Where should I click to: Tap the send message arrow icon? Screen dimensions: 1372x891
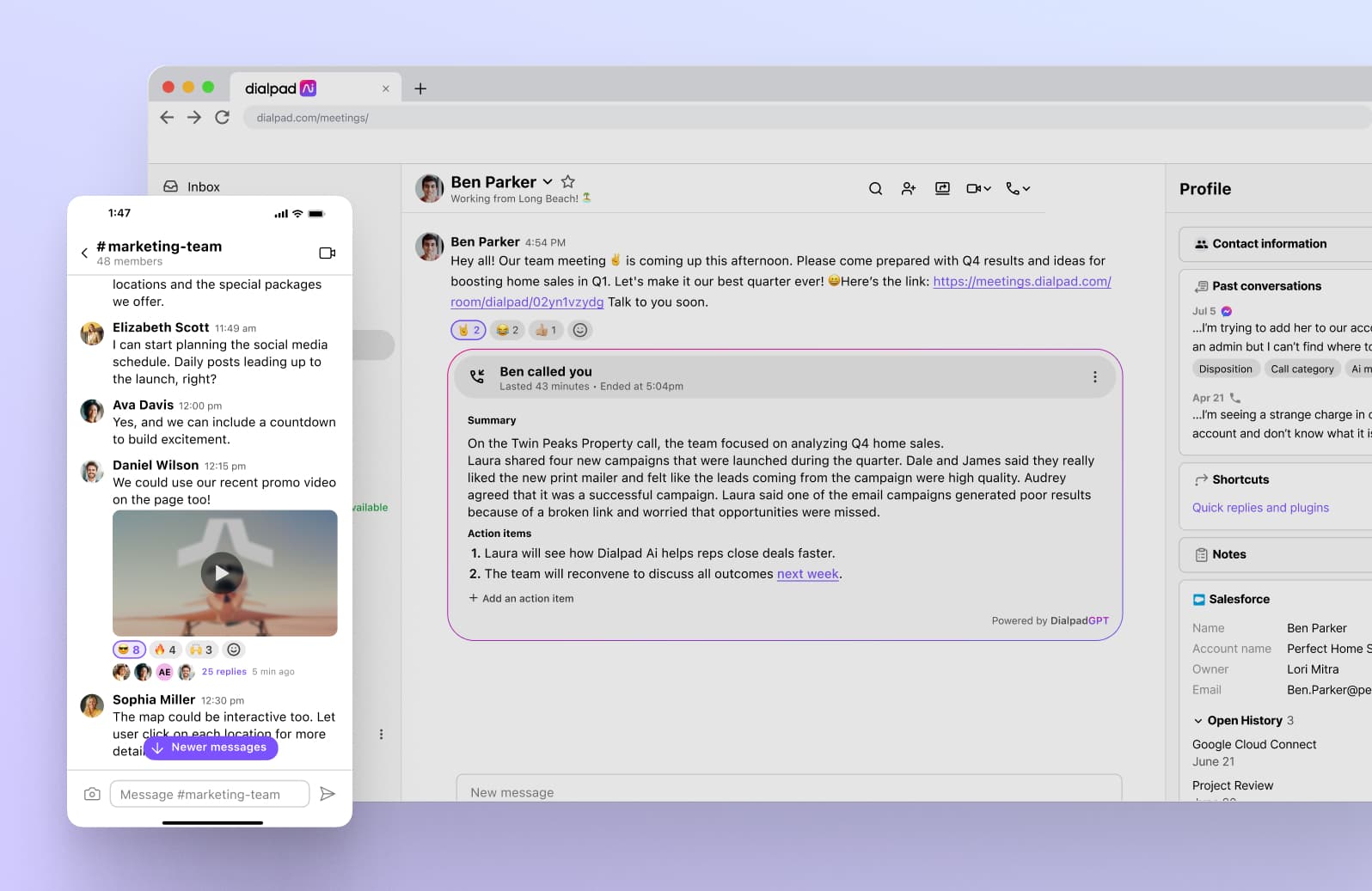point(328,794)
